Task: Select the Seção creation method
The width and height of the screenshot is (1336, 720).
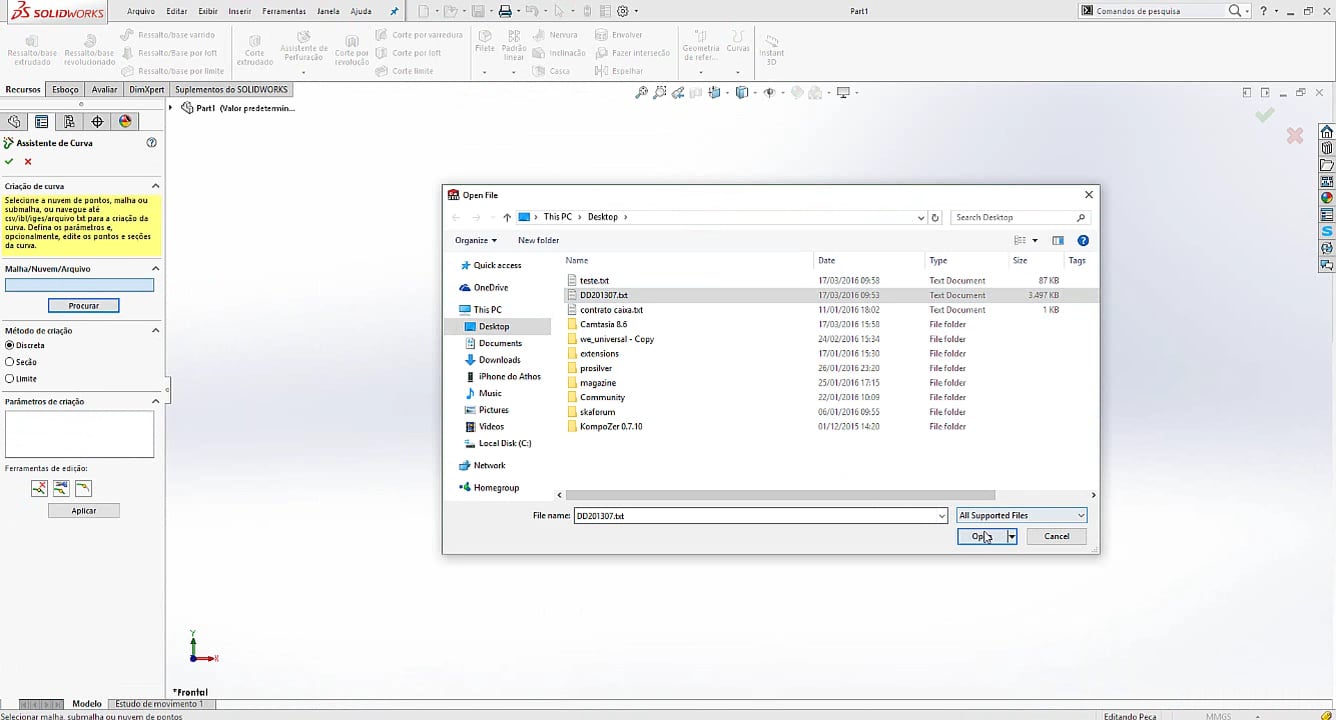Action: 10,362
